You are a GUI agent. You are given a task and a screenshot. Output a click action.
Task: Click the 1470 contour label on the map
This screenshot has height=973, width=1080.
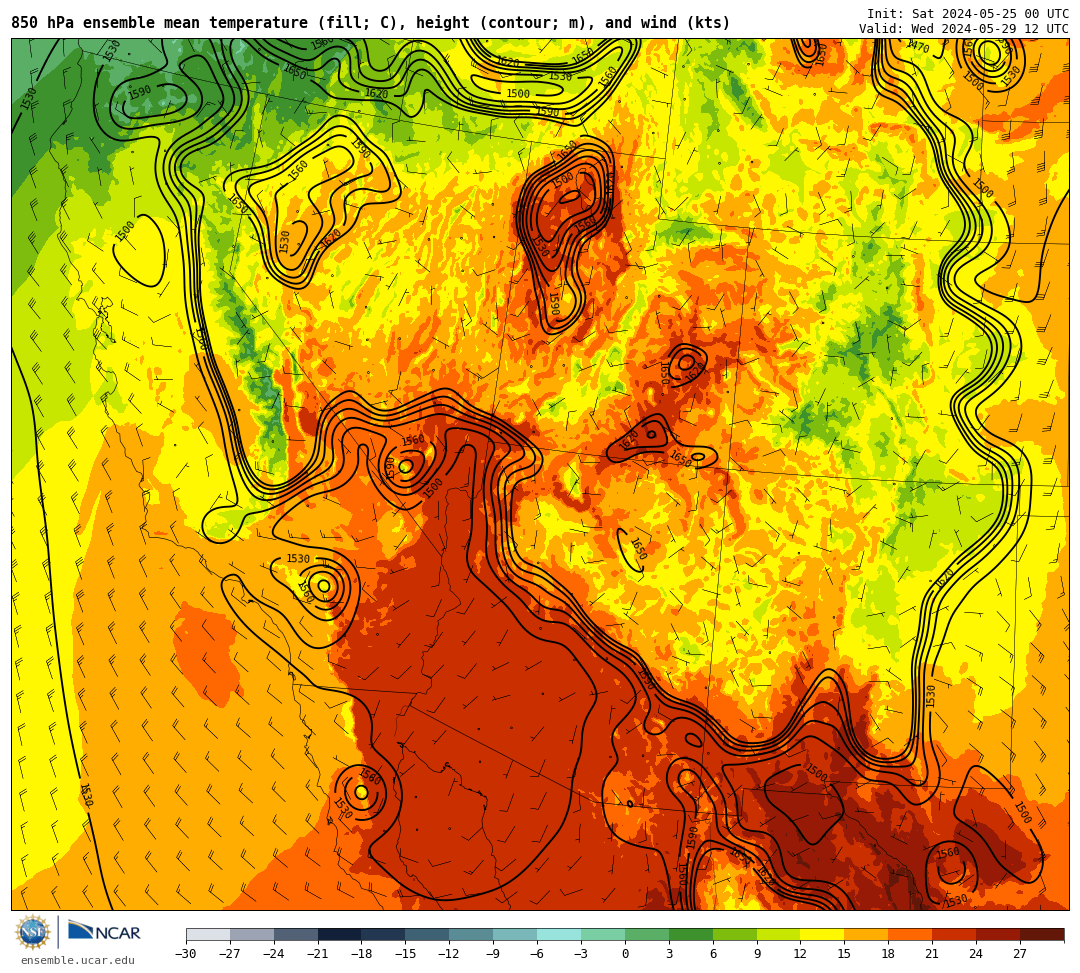point(918,47)
